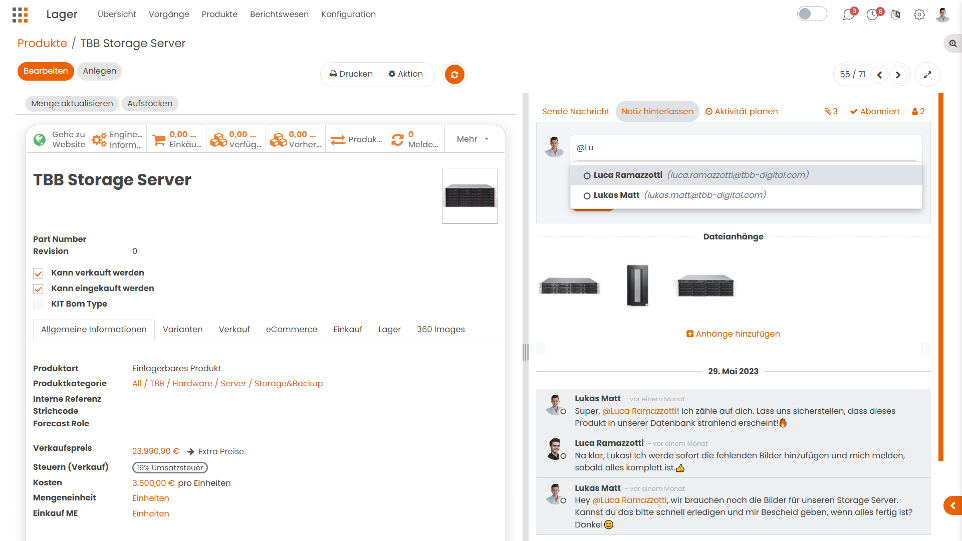Switch to the Varianten tab

point(182,329)
